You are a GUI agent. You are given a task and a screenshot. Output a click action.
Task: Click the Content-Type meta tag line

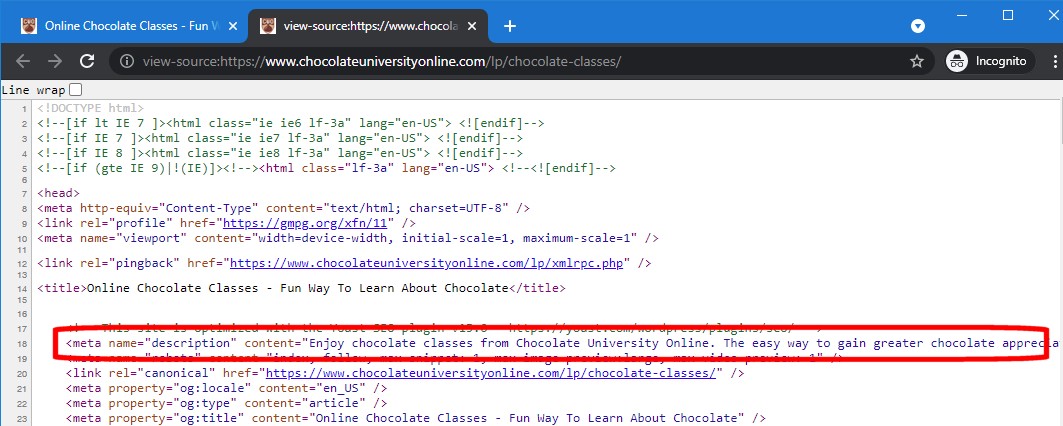click(283, 208)
